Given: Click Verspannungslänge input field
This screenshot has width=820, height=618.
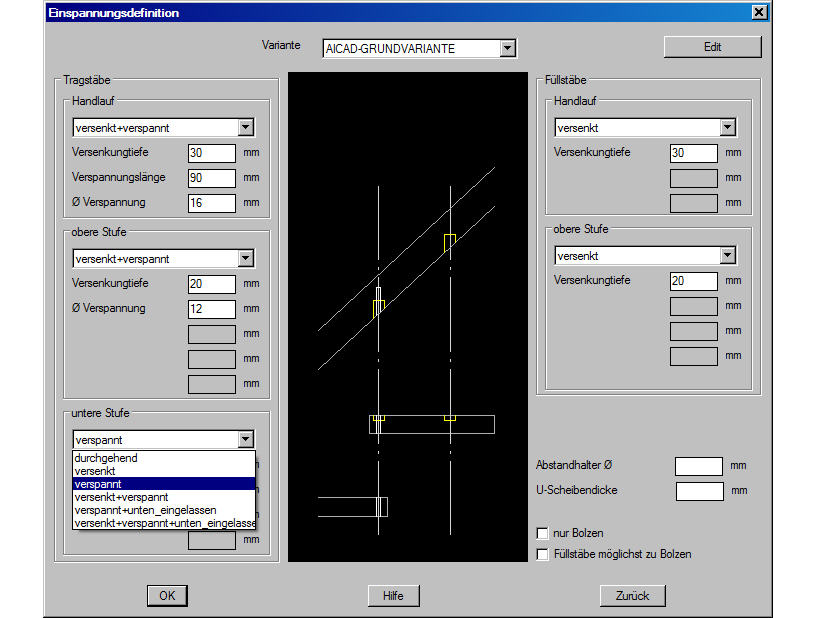Looking at the screenshot, I should (211, 178).
